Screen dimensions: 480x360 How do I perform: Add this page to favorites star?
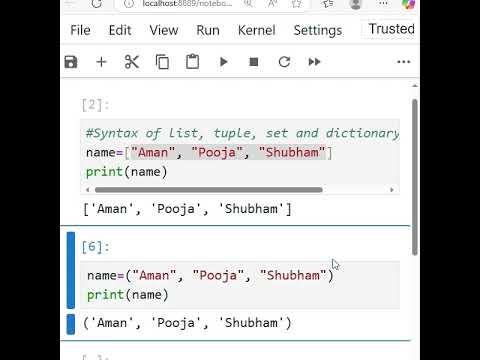(296, 3)
